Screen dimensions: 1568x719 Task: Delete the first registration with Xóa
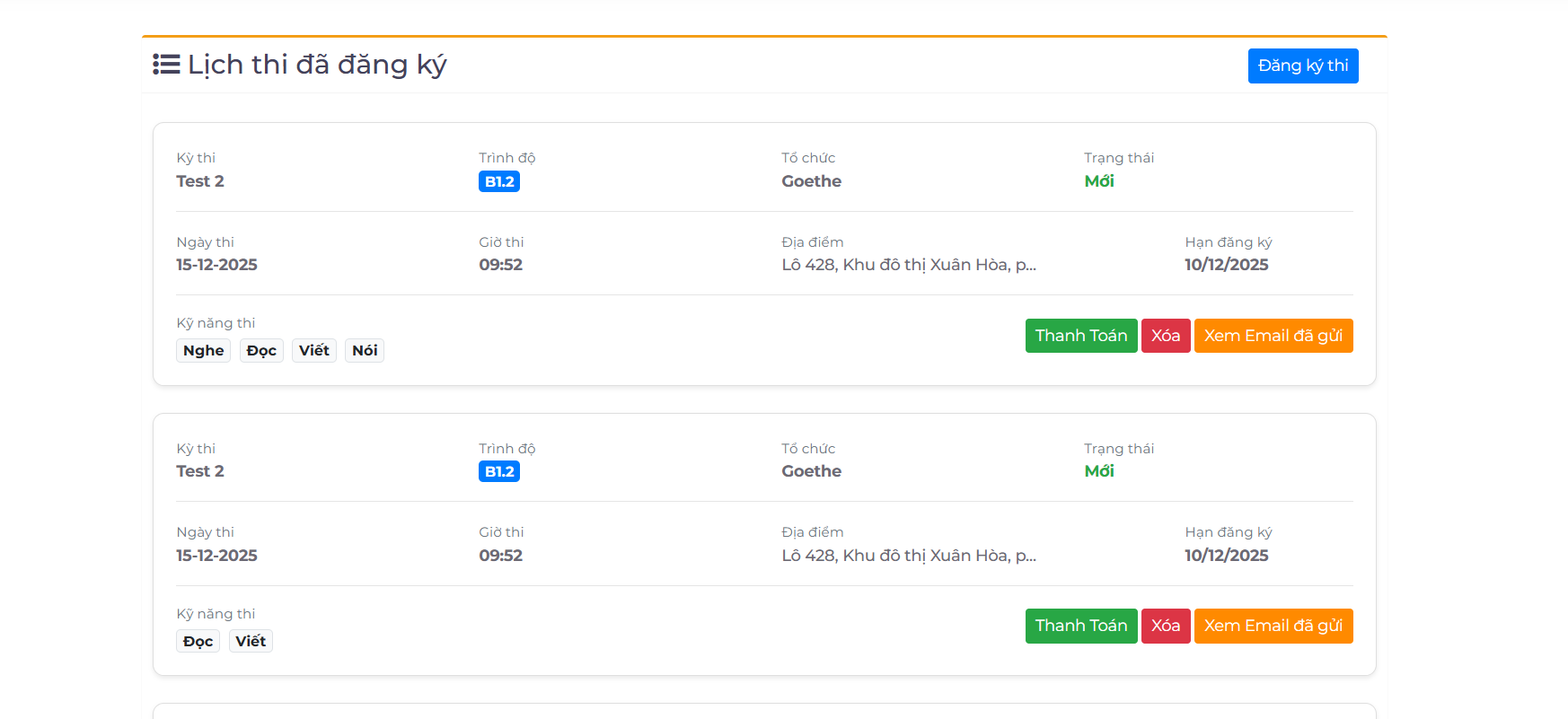pos(1165,336)
